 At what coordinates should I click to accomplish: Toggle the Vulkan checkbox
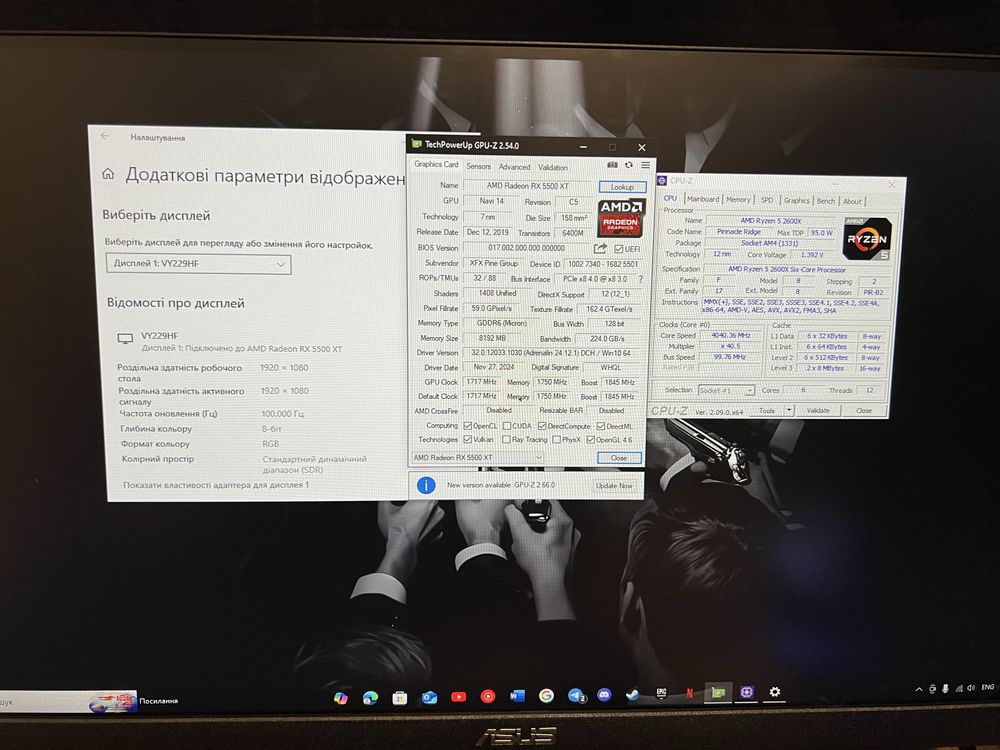tap(467, 439)
